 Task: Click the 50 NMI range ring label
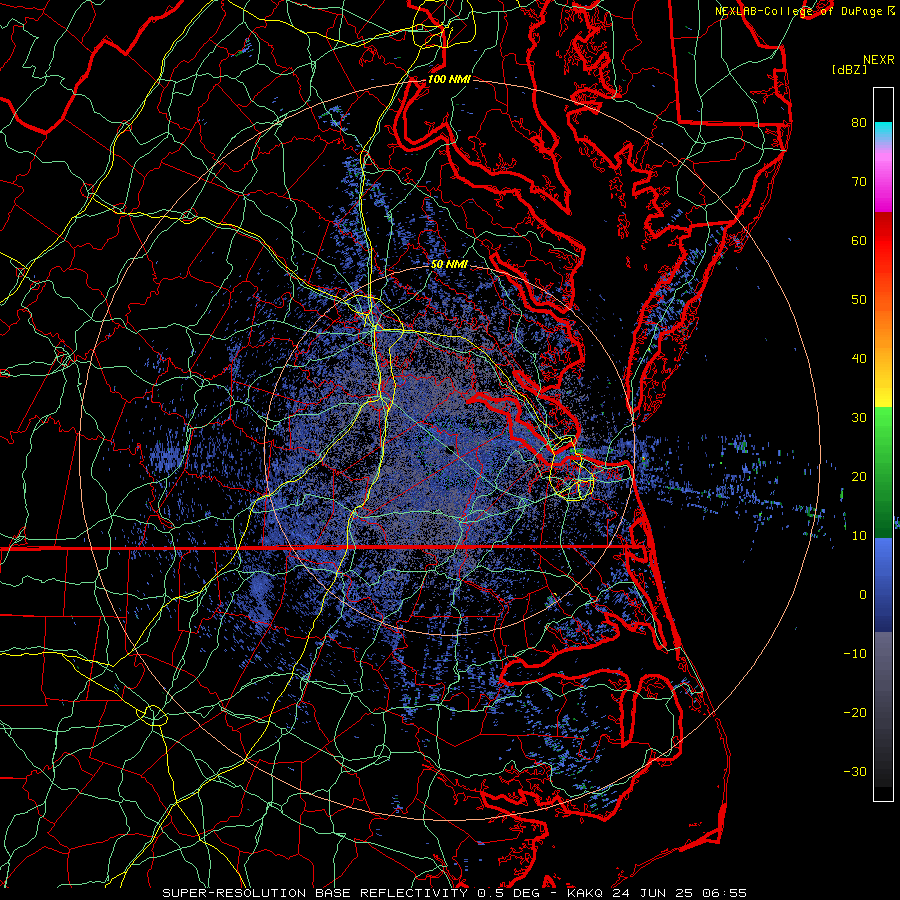(x=449, y=264)
